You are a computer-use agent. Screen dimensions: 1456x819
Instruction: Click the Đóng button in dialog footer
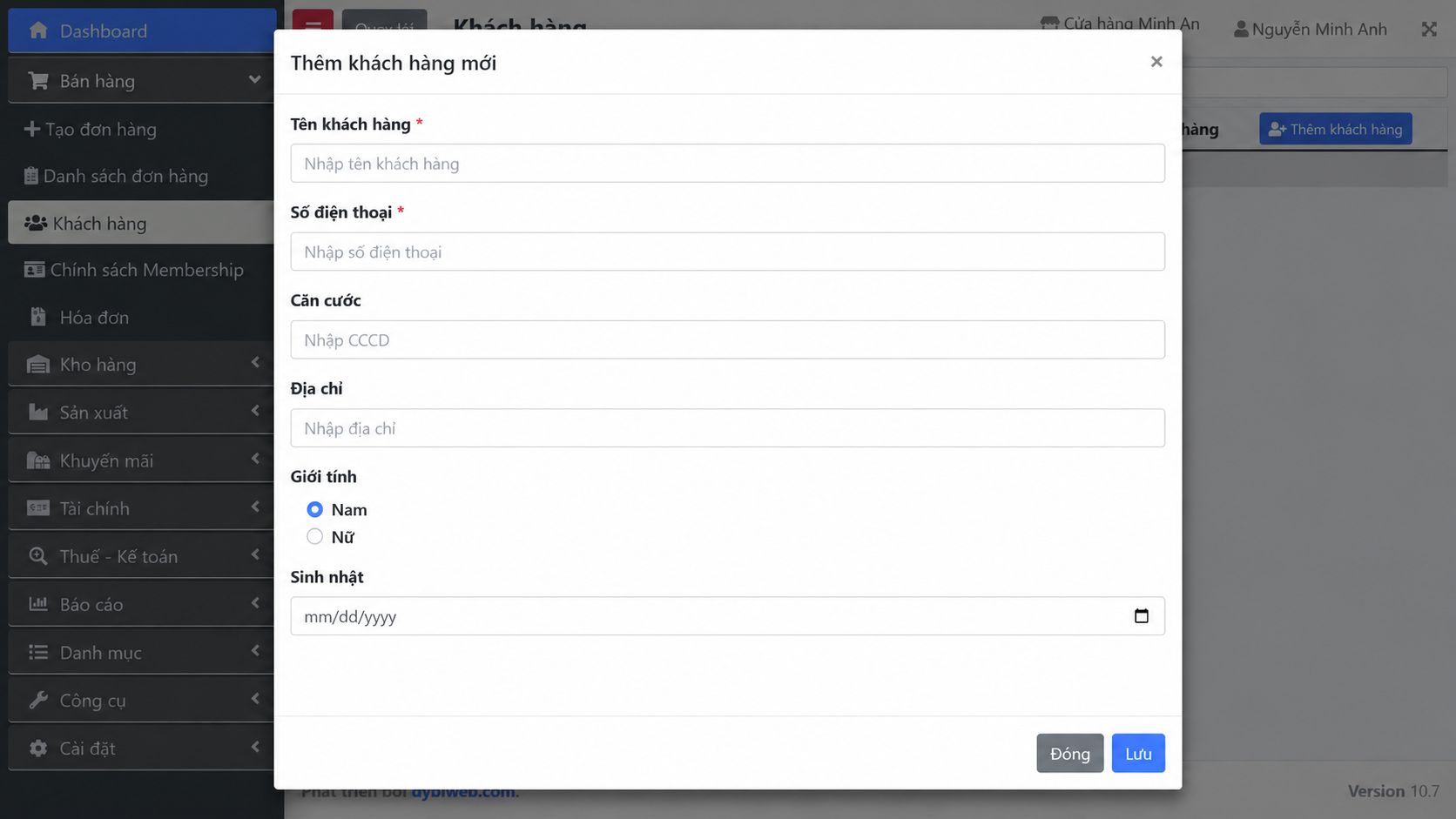(x=1070, y=753)
